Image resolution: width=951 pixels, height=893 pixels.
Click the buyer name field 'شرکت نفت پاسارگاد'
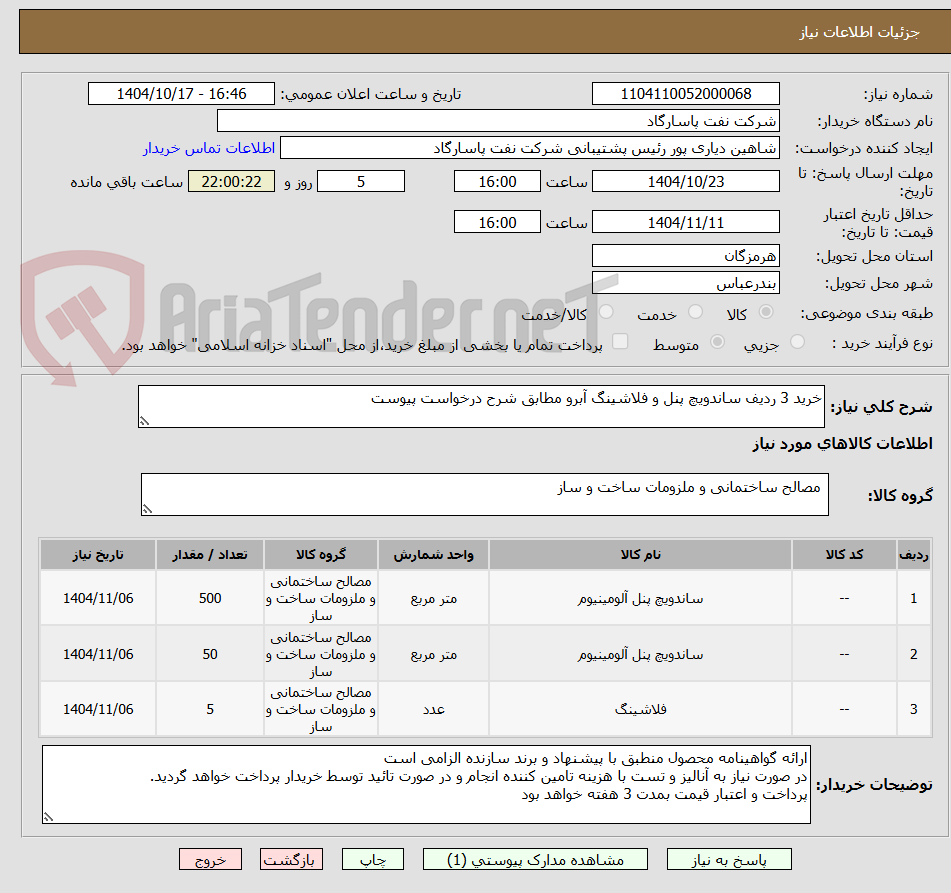(x=498, y=121)
